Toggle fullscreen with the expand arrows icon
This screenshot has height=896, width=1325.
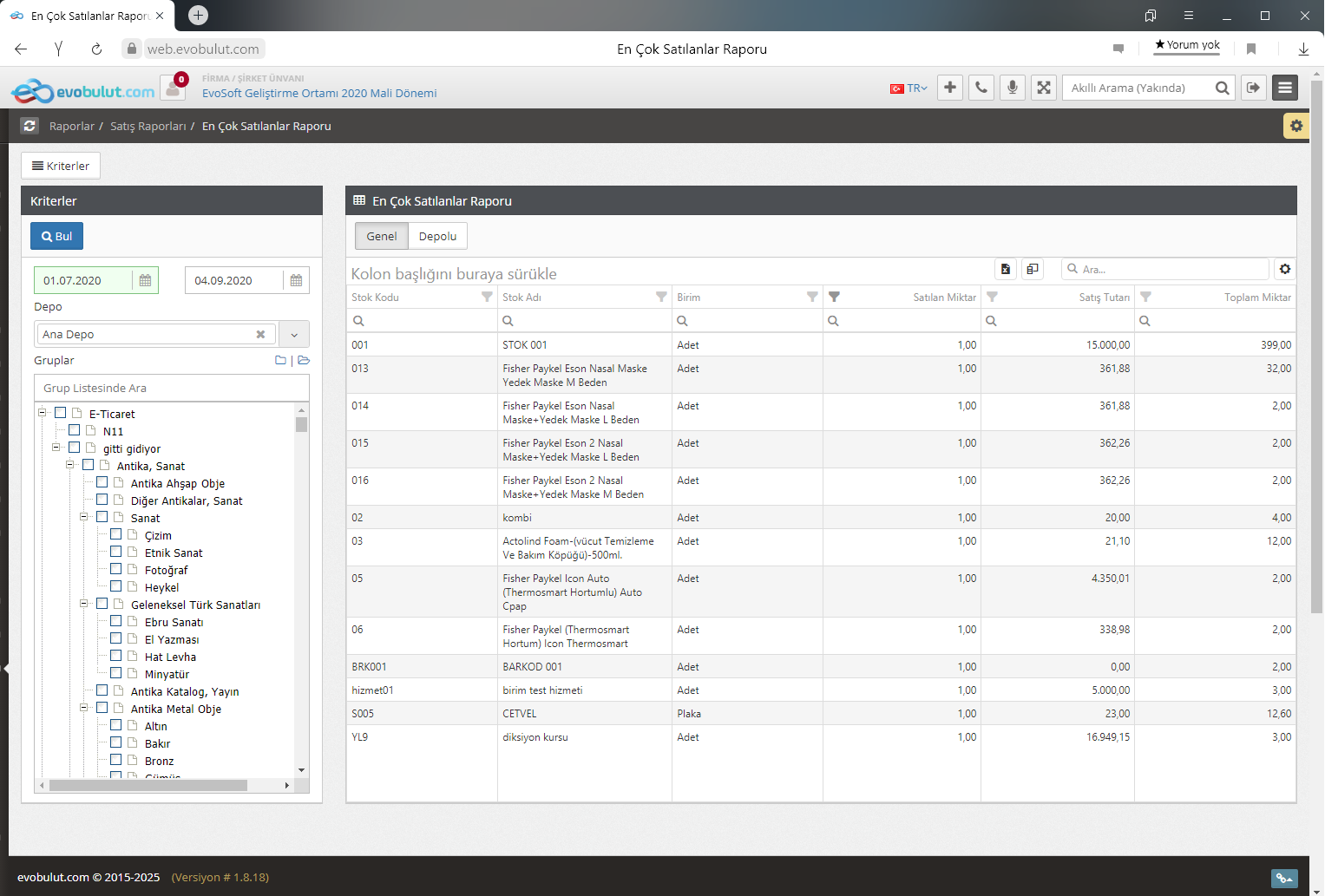click(1044, 88)
